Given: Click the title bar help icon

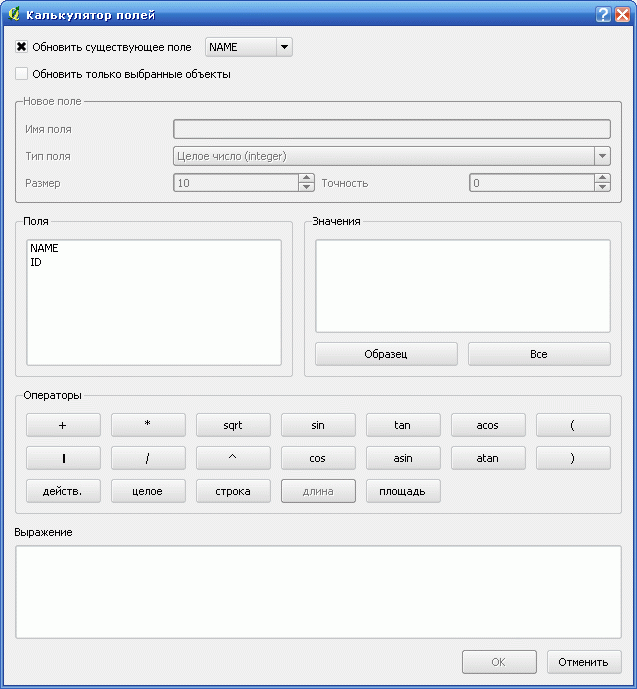Looking at the screenshot, I should pyautogui.click(x=604, y=15).
